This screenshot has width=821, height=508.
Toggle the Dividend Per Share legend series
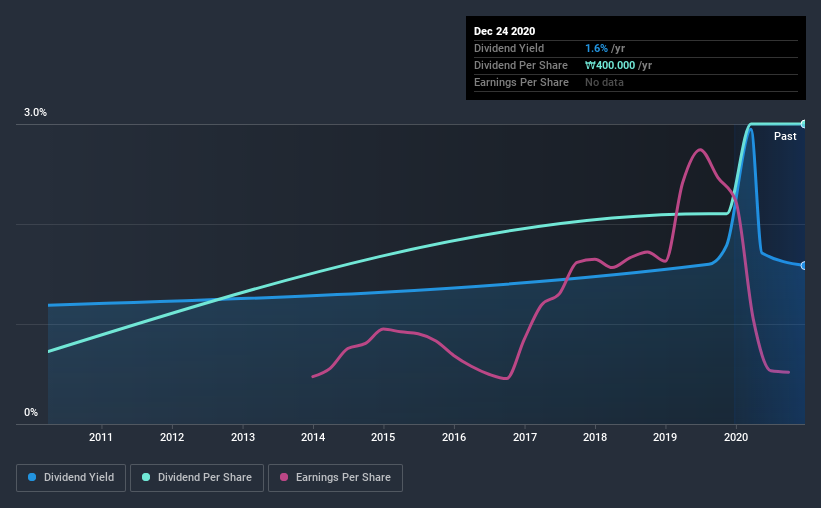(197, 478)
